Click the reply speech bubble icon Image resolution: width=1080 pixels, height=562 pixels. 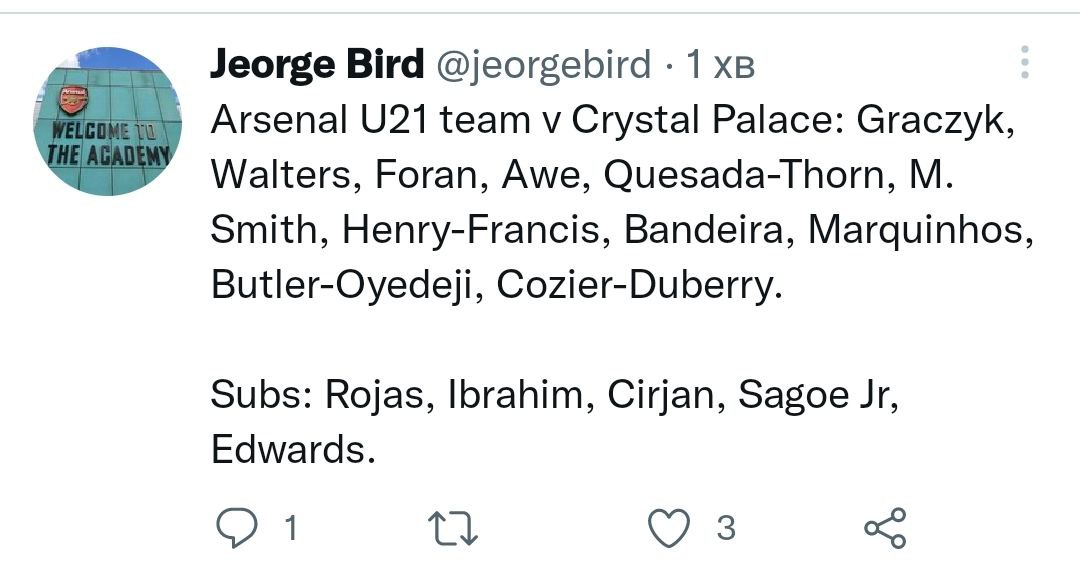[237, 527]
